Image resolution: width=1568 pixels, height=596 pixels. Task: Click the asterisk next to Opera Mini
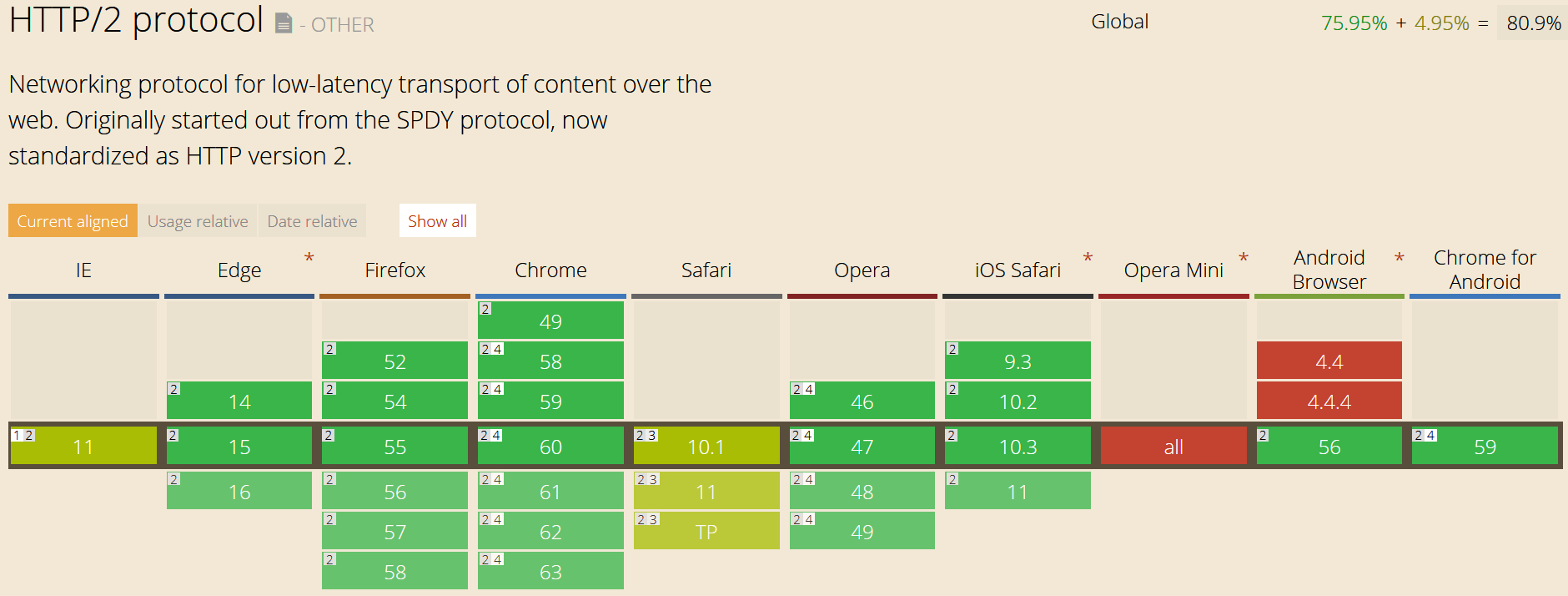1244,259
